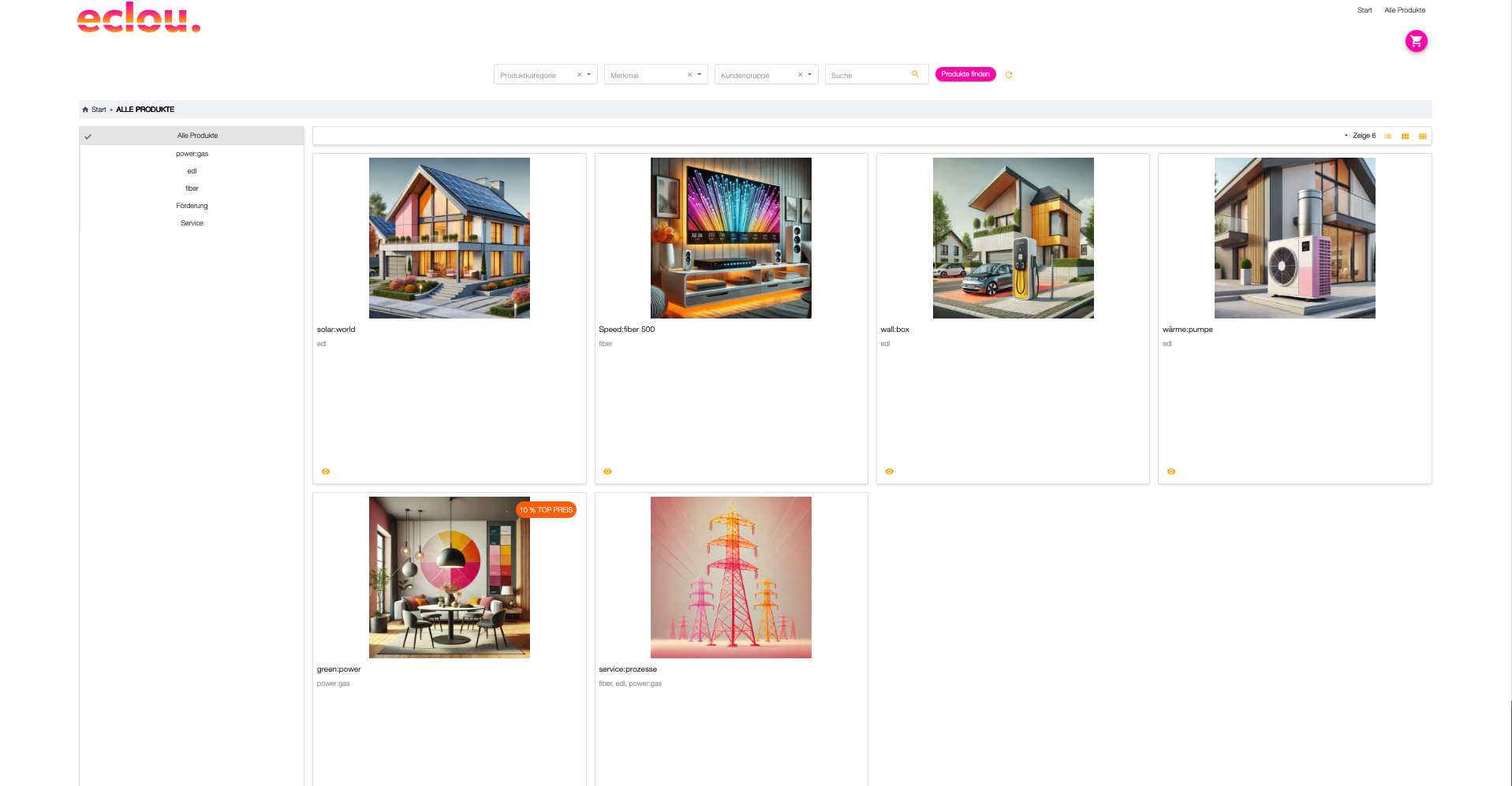The width and height of the screenshot is (1512, 786).
Task: Click the eclou logo
Action: [x=139, y=17]
